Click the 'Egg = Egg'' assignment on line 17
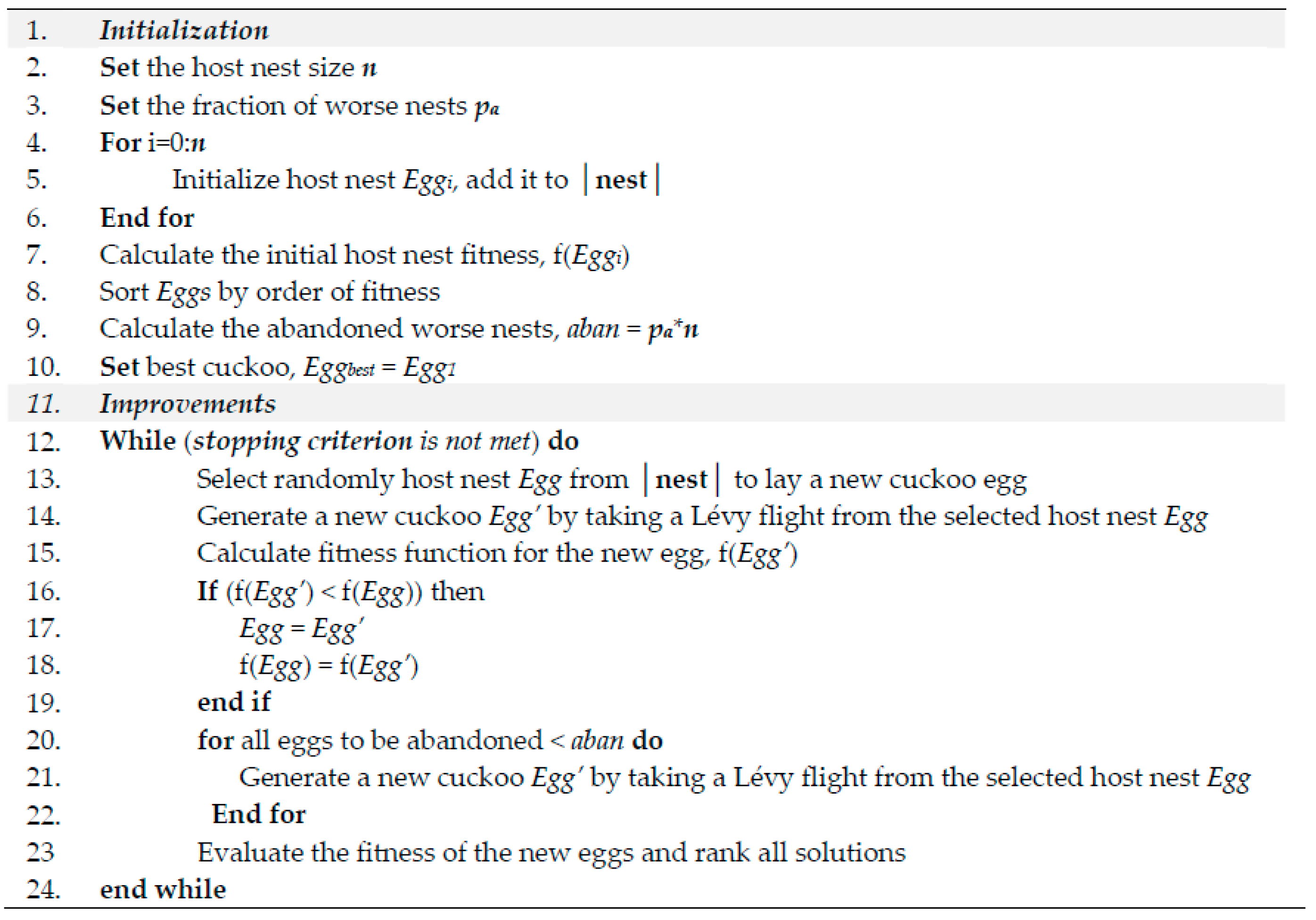1316x920 pixels. [302, 629]
